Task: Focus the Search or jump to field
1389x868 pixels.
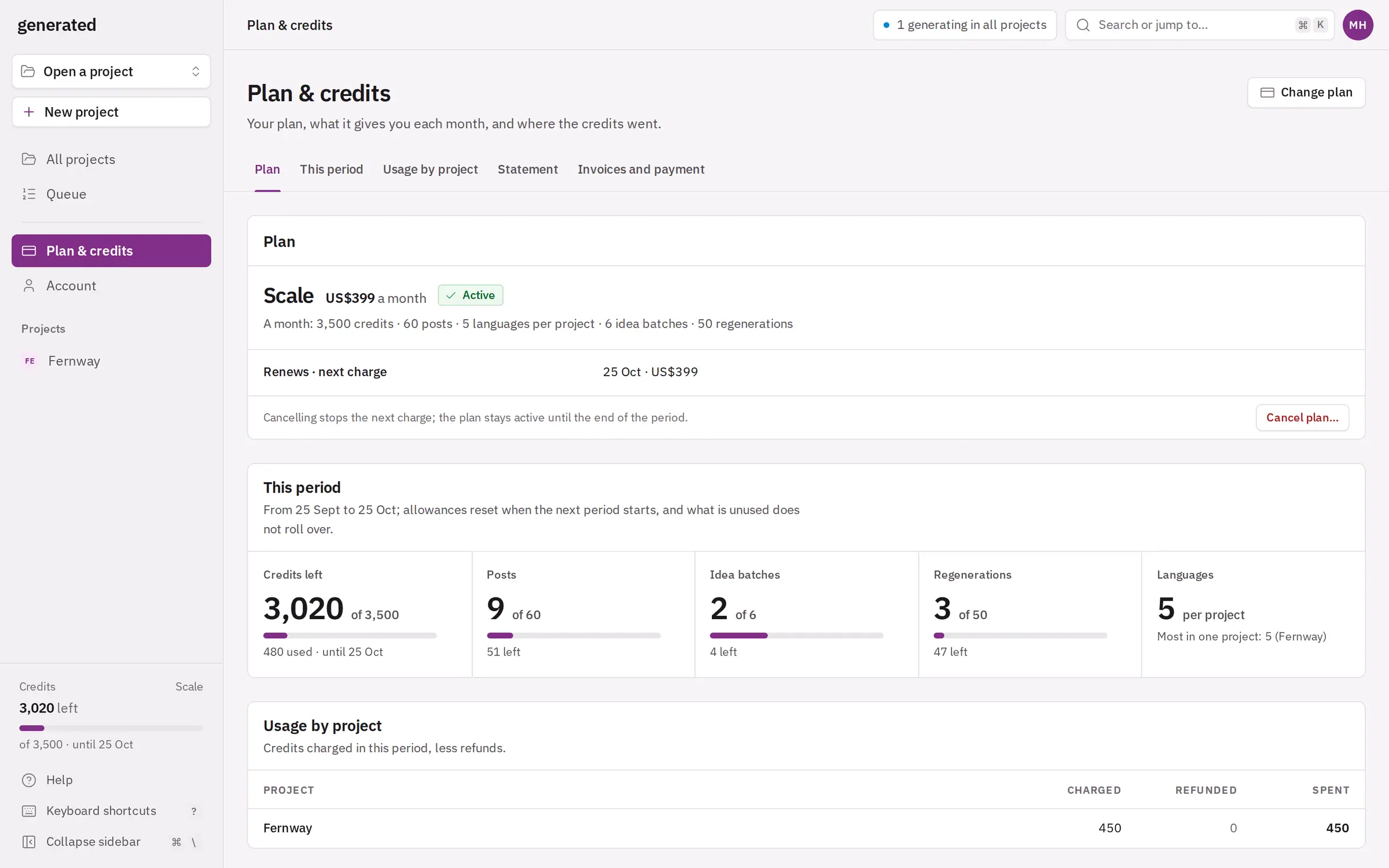Action: click(1200, 25)
